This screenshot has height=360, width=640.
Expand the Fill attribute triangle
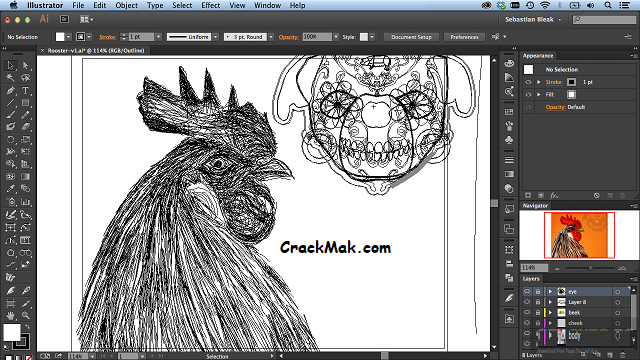539,94
